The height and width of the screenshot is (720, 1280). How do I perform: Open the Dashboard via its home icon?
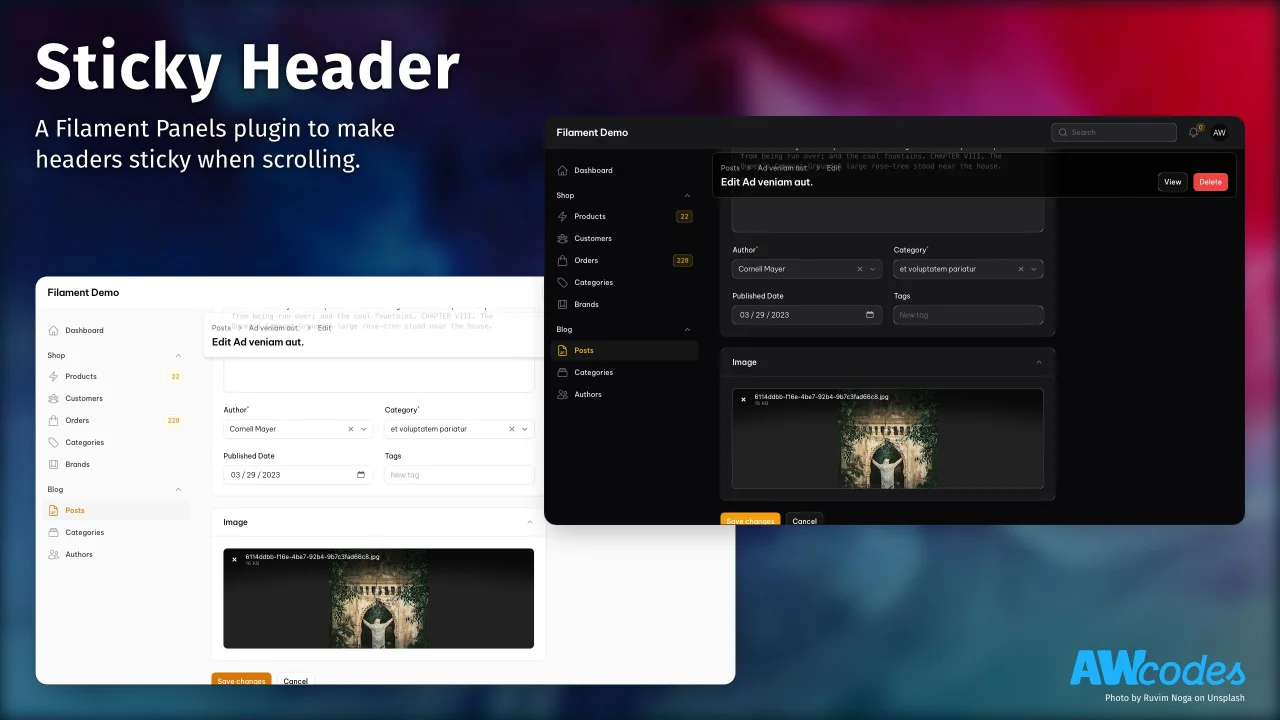(x=563, y=170)
